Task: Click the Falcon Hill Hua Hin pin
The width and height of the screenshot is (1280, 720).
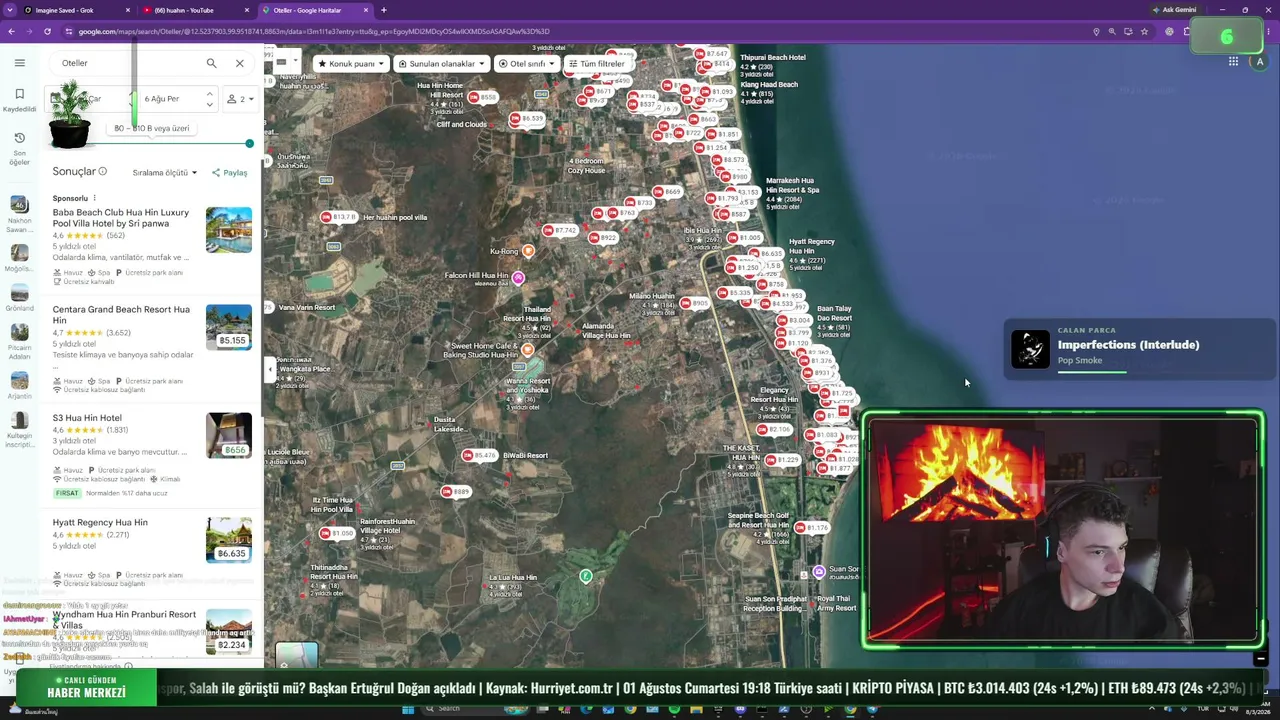Action: (517, 277)
